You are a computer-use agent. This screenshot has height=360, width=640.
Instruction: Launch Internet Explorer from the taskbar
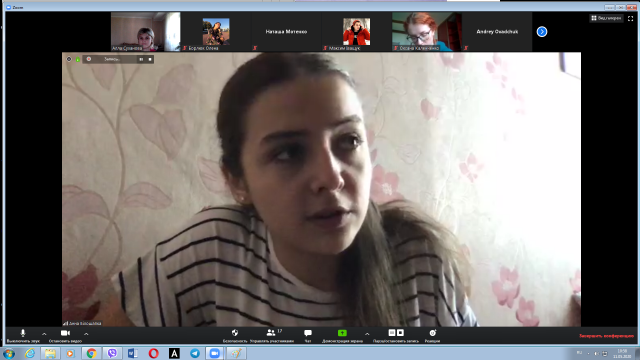29,353
